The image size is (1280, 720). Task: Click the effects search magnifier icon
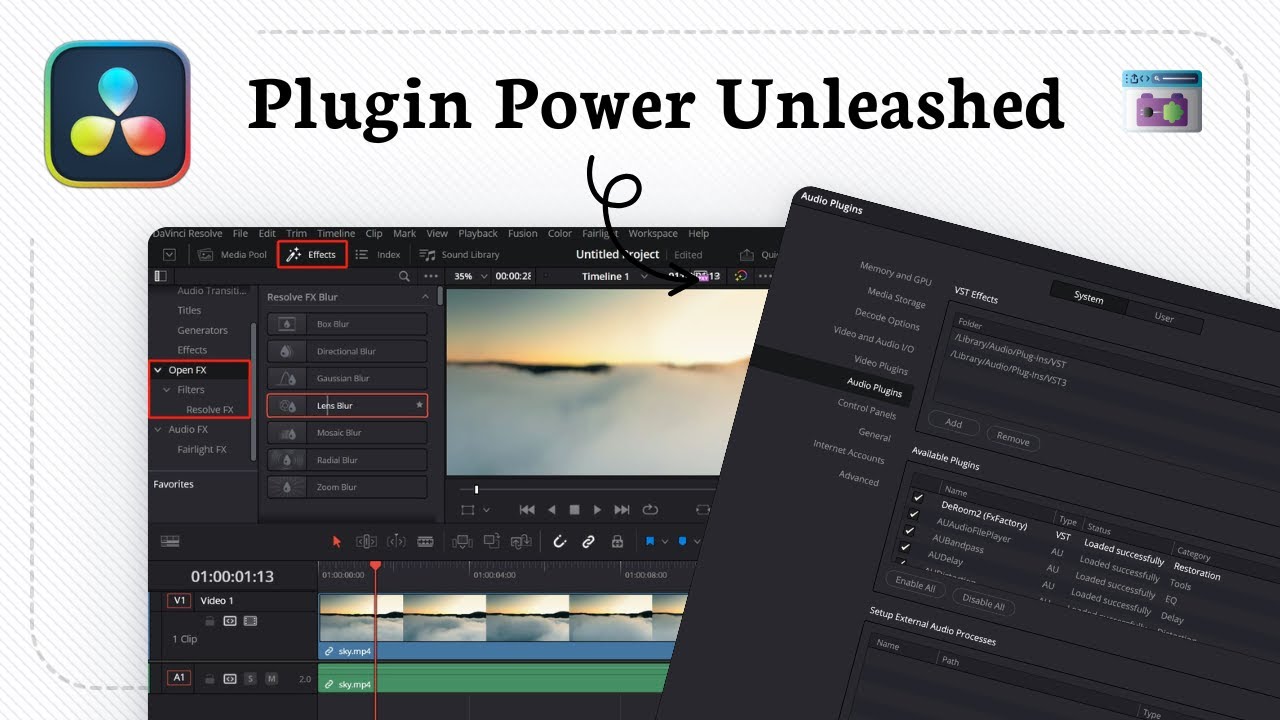pyautogui.click(x=404, y=276)
